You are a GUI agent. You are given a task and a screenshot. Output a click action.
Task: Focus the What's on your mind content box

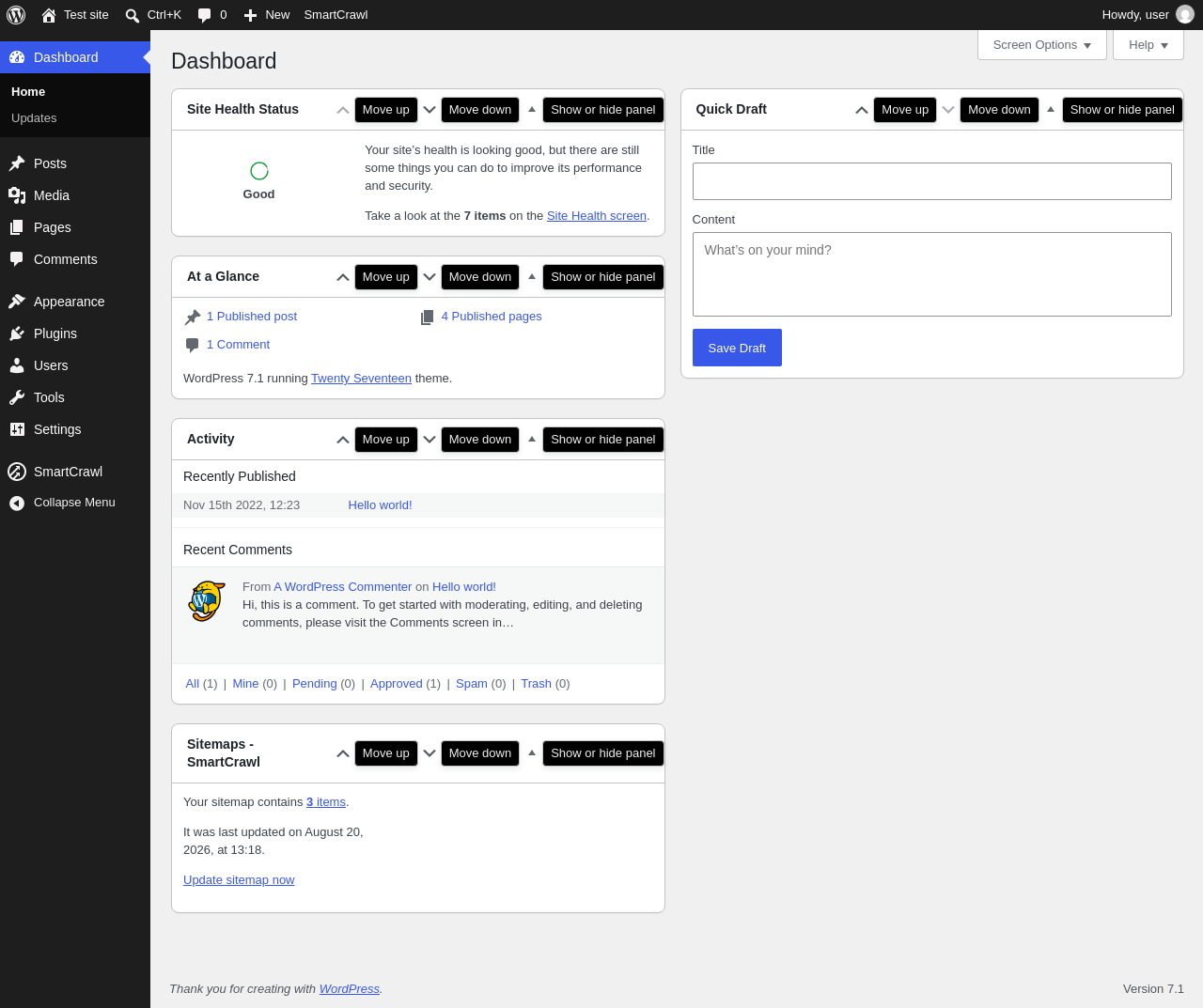pyautogui.click(x=932, y=274)
